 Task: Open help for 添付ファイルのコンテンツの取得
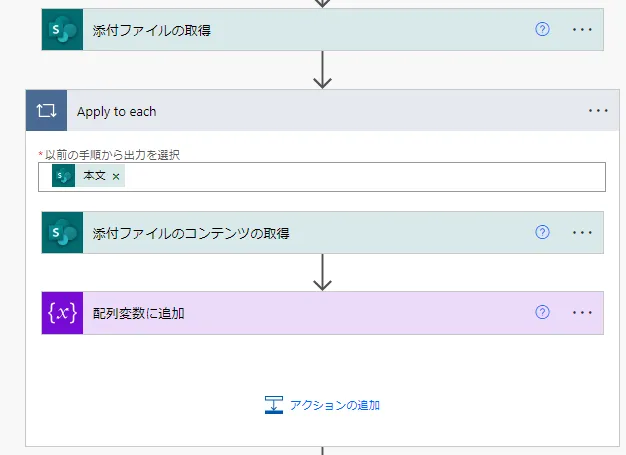coord(542,233)
